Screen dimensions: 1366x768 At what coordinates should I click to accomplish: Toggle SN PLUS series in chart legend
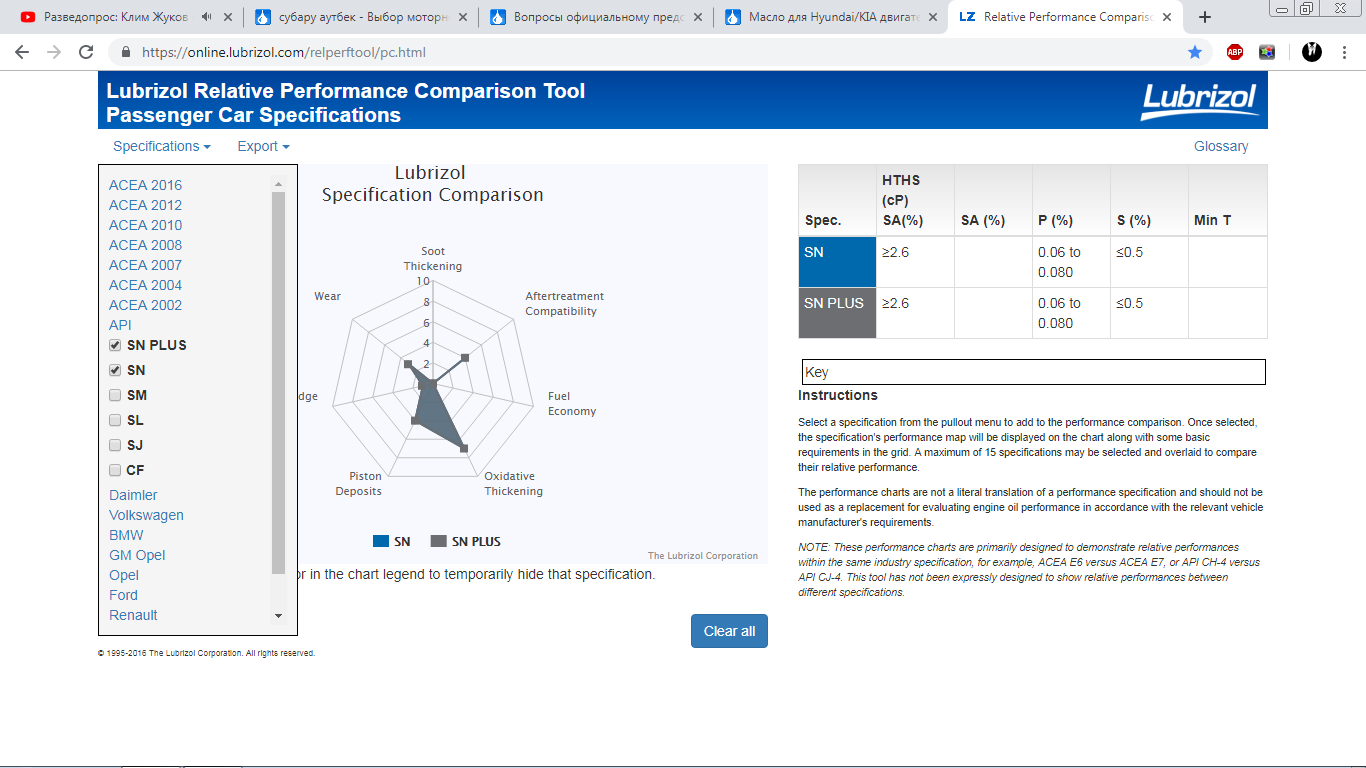pyautogui.click(x=466, y=541)
